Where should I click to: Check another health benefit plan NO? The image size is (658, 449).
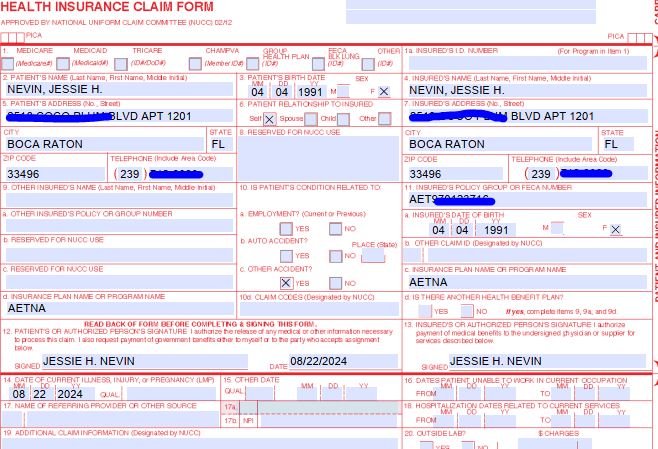(467, 311)
